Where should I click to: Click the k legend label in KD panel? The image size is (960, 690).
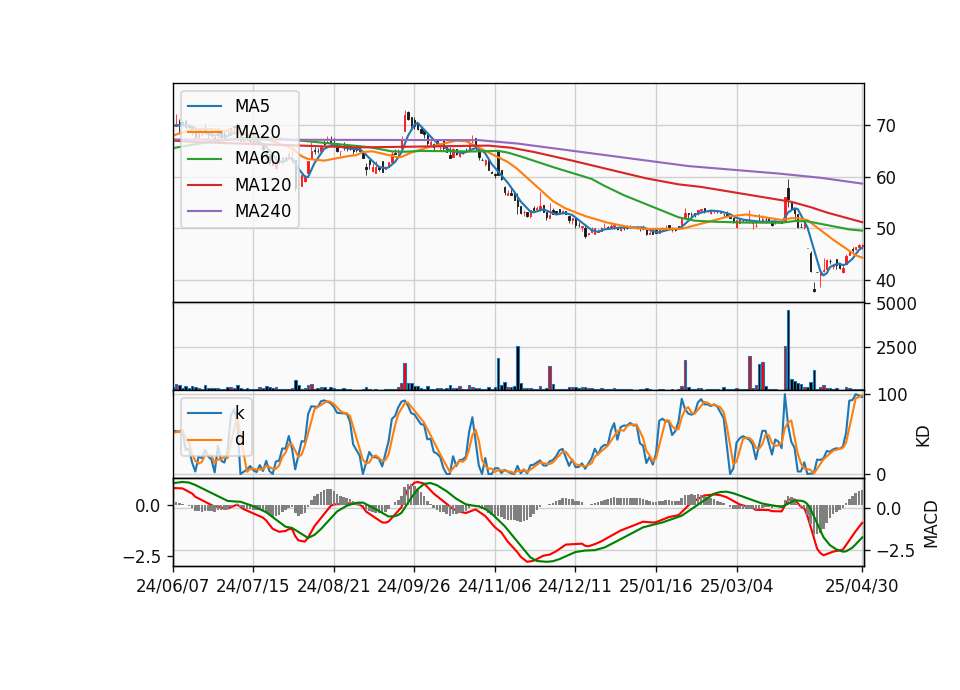(x=239, y=413)
